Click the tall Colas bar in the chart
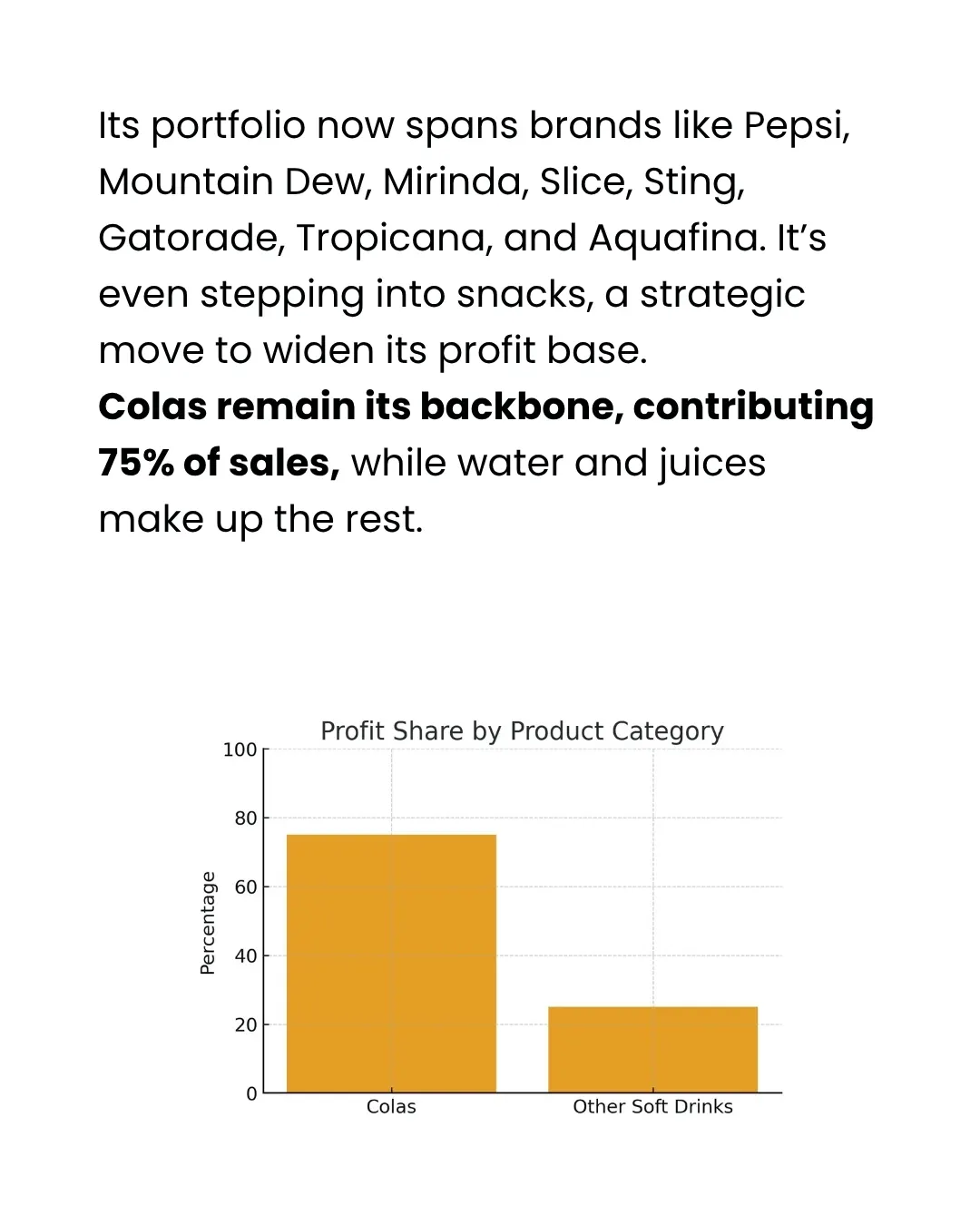 pos(391,962)
